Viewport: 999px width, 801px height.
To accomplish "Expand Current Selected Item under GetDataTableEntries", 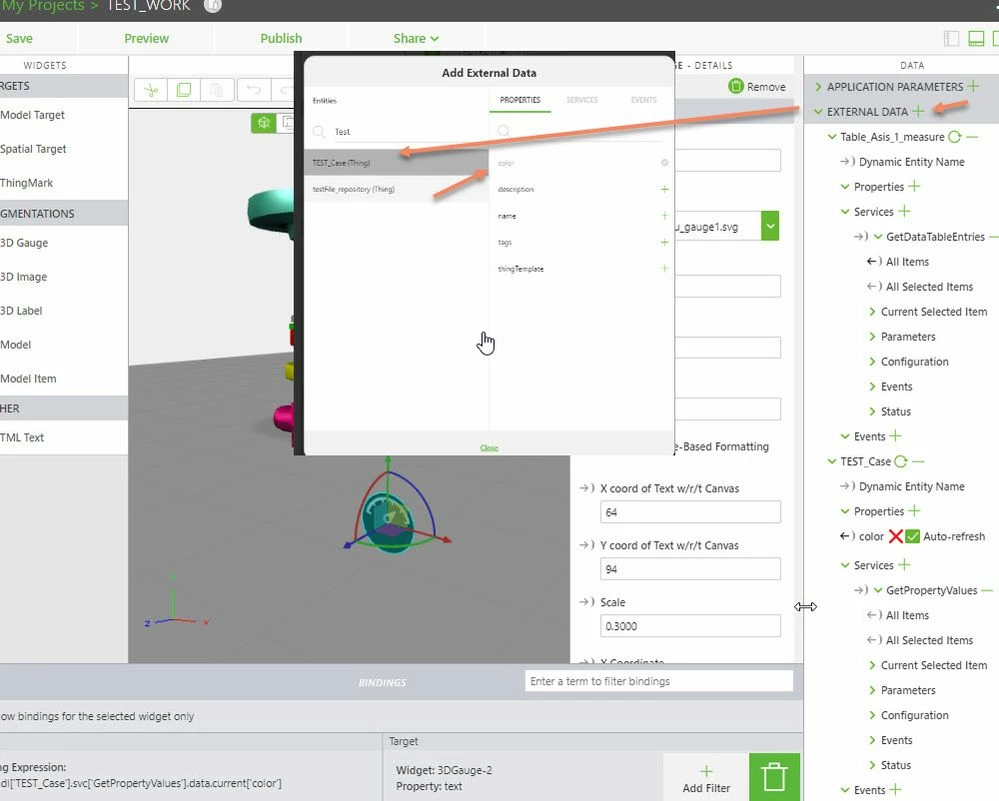I will pyautogui.click(x=872, y=312).
